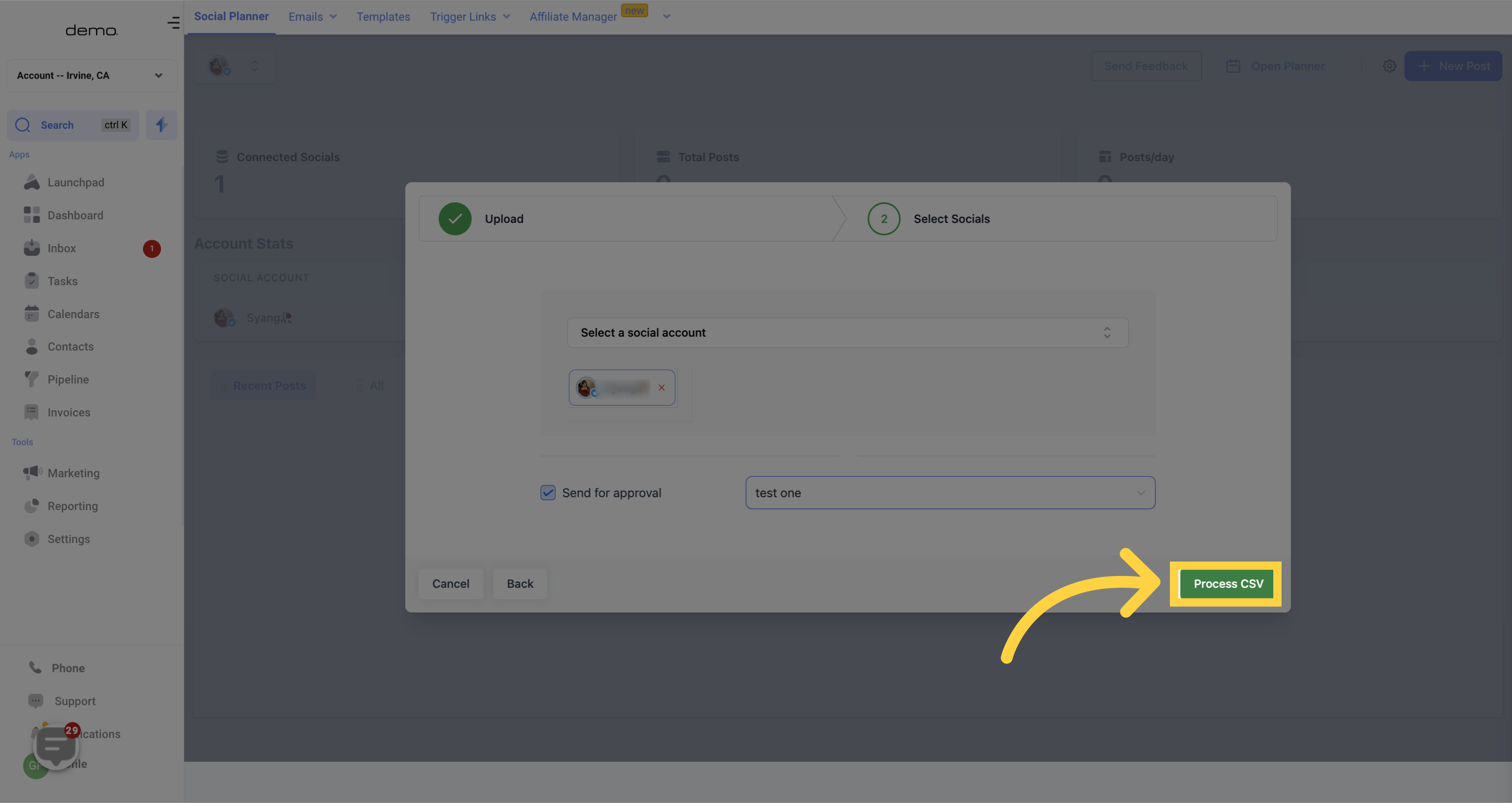Remove the selected social account tag

[x=661, y=387]
